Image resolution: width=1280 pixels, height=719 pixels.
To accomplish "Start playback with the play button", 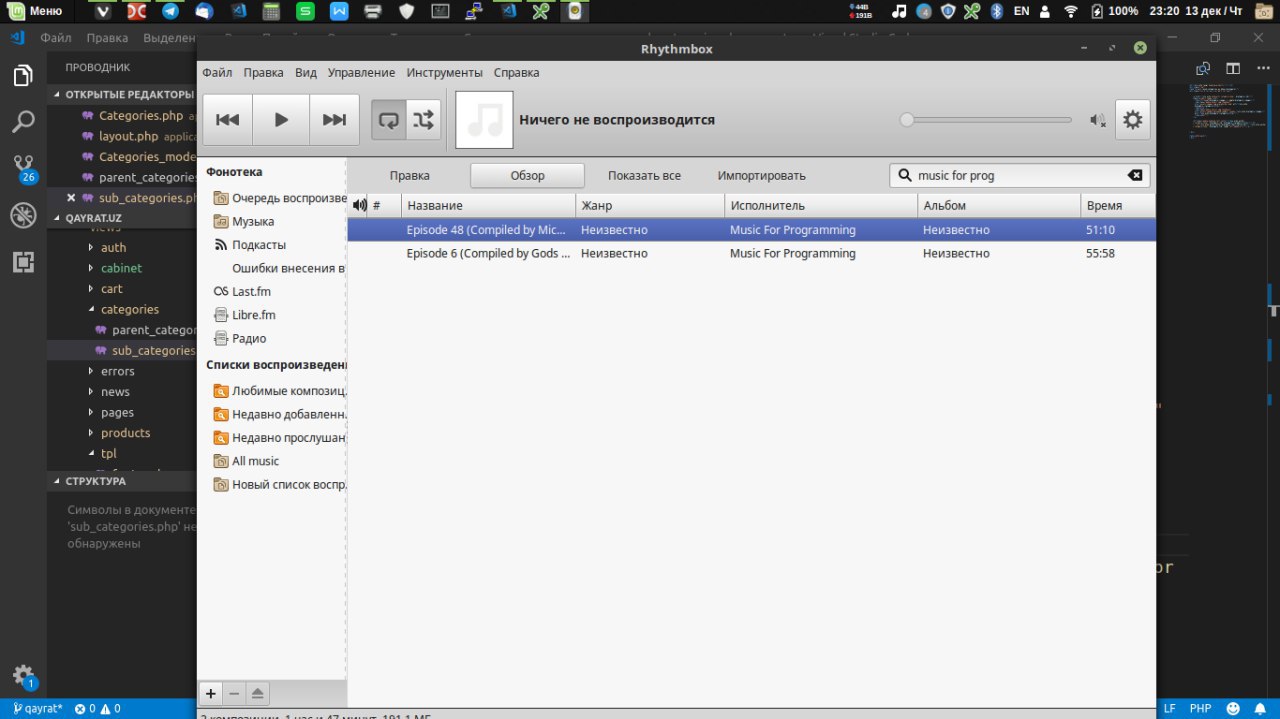I will tap(281, 120).
